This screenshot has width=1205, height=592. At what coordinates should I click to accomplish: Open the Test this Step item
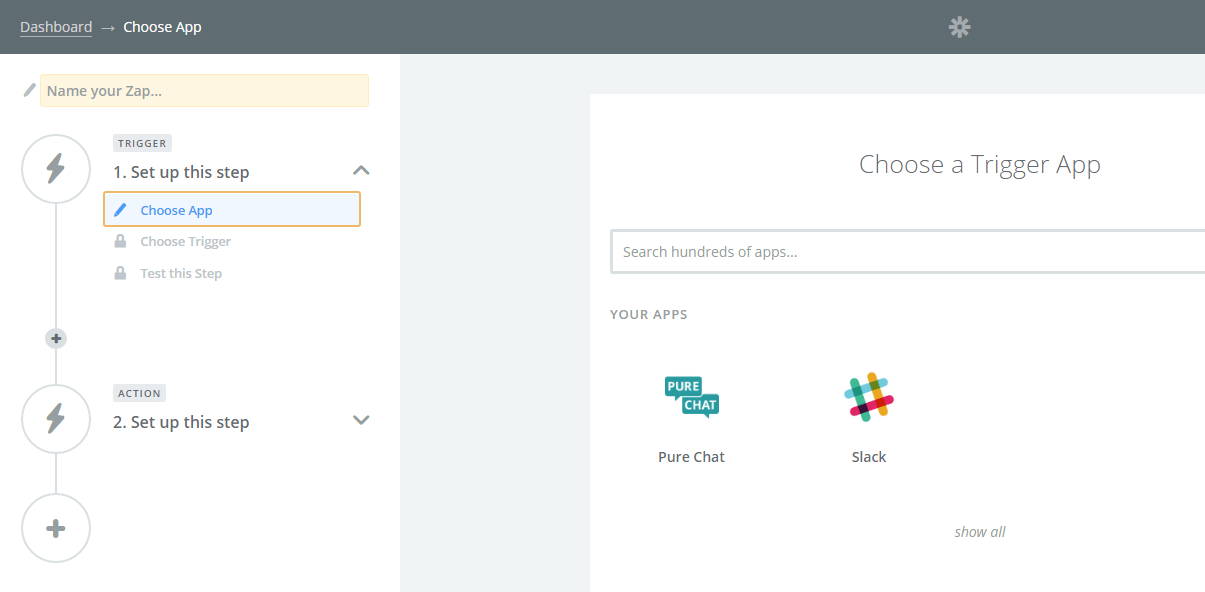181,274
